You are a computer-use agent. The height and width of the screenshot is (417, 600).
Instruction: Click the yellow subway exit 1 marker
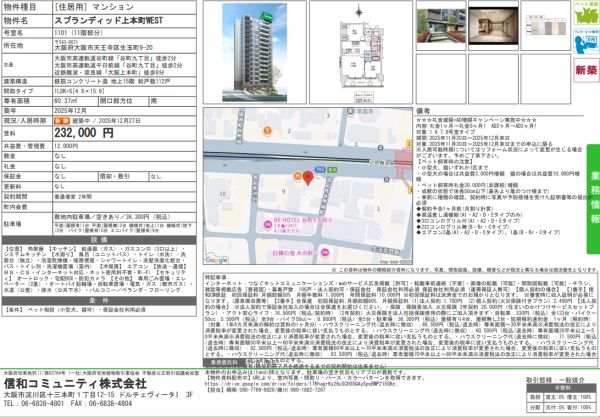[409, 143]
